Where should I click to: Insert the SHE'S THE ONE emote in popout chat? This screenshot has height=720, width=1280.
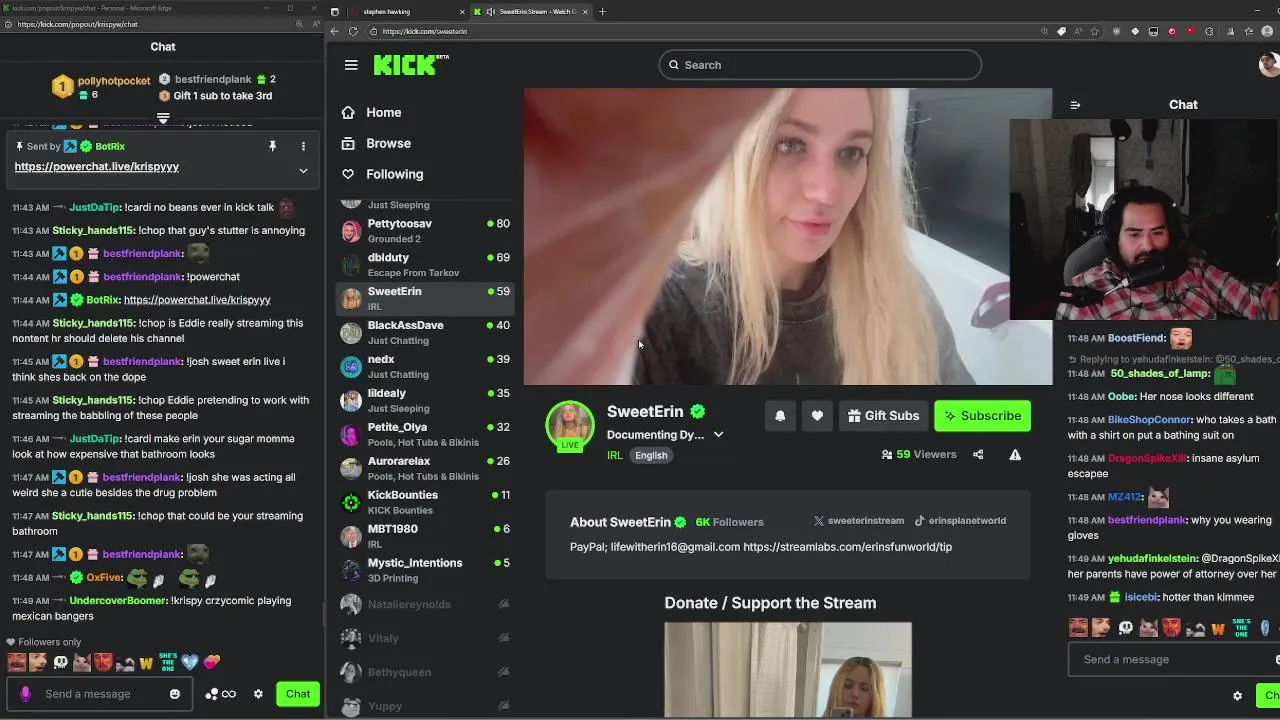(x=167, y=662)
